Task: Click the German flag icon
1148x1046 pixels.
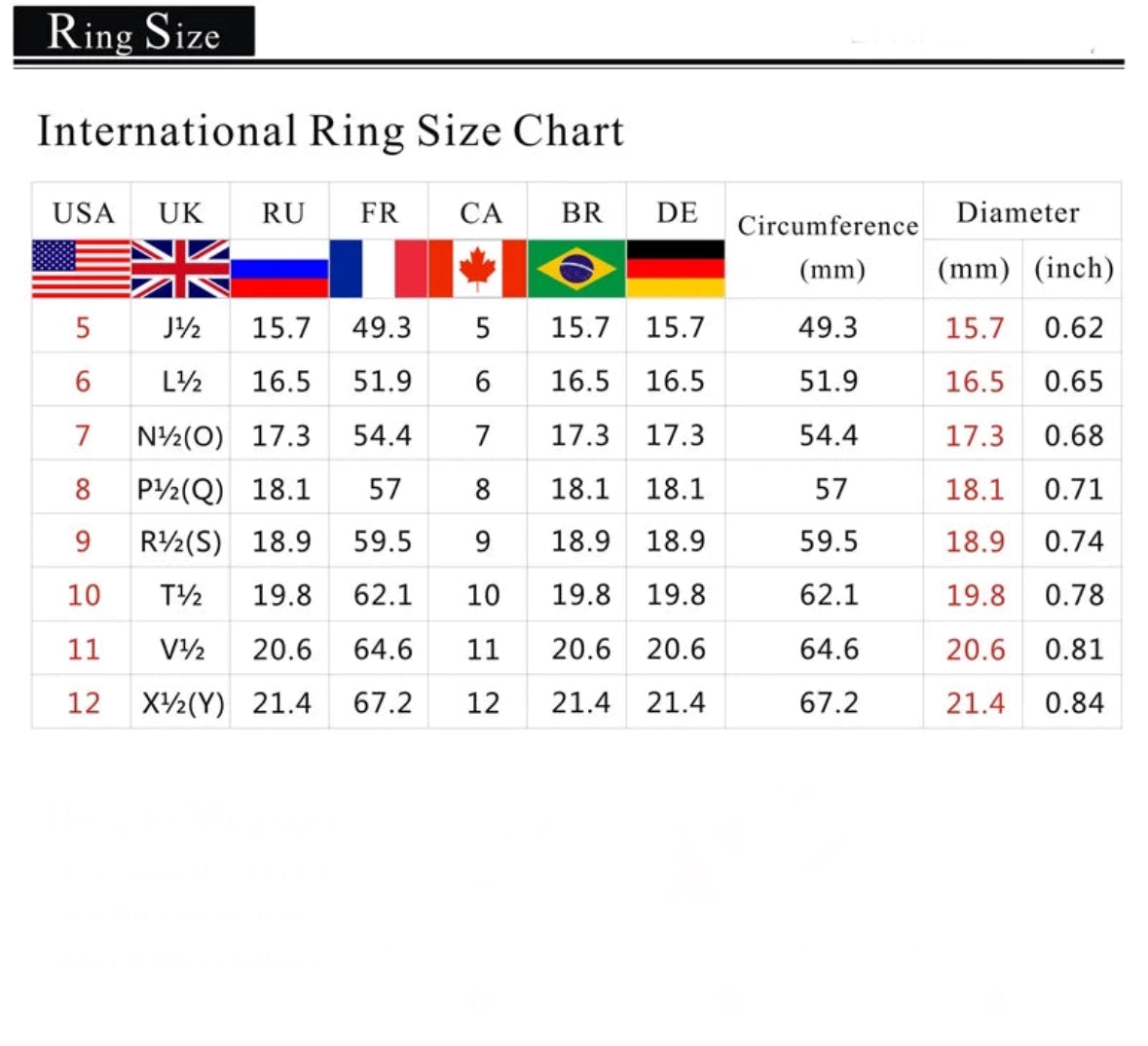Action: 676,269
